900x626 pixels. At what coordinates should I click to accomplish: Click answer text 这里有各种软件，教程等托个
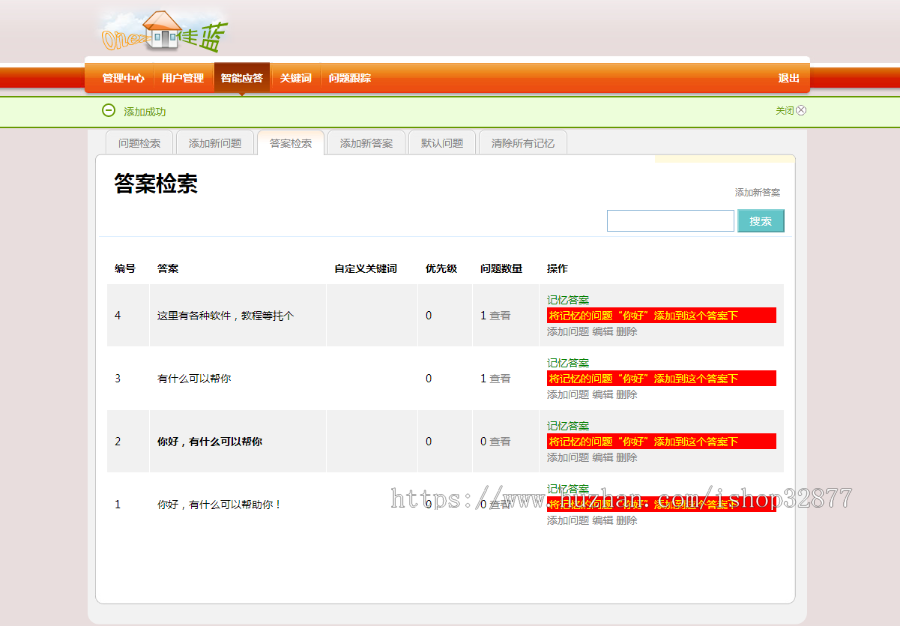click(225, 316)
